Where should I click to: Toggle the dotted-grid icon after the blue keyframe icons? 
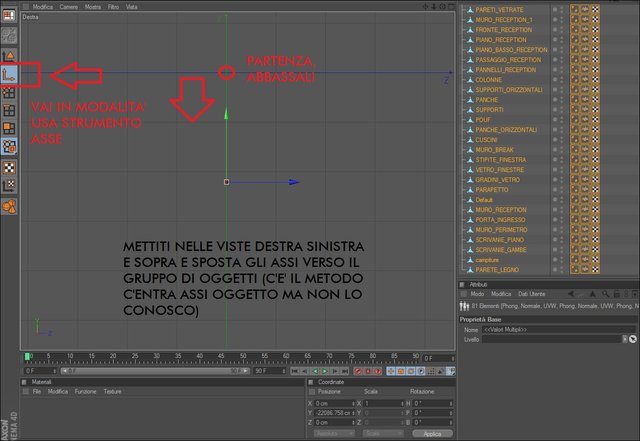pyautogui.click(x=431, y=371)
